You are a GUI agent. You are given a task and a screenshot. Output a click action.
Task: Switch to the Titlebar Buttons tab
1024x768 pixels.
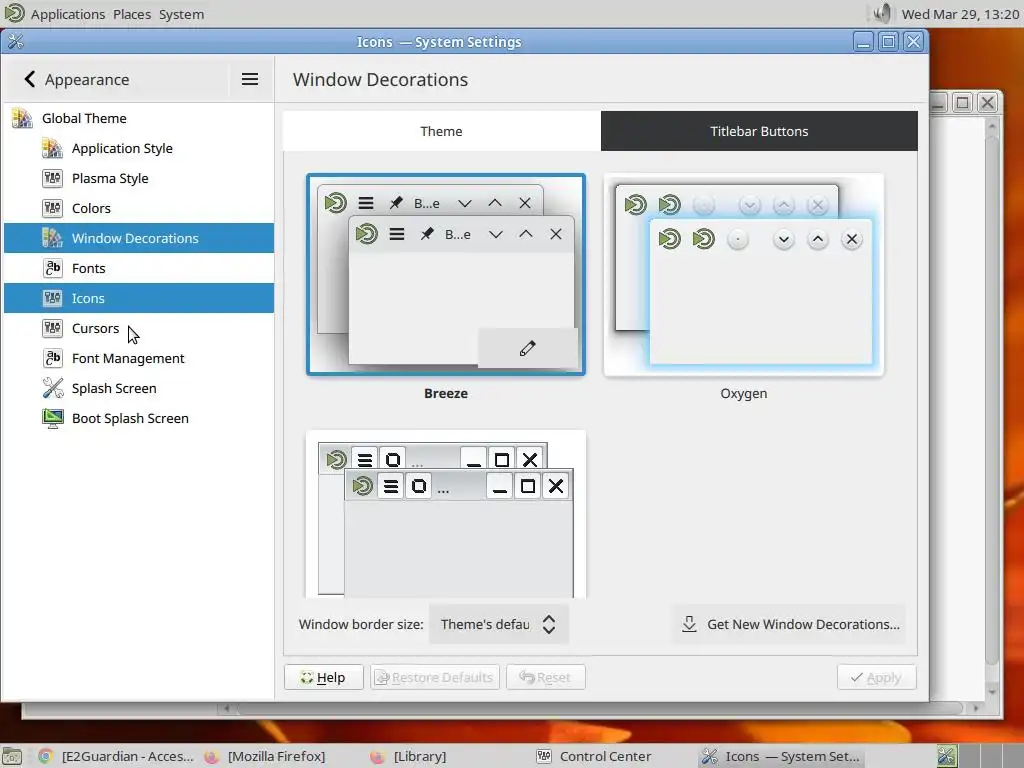pos(759,131)
